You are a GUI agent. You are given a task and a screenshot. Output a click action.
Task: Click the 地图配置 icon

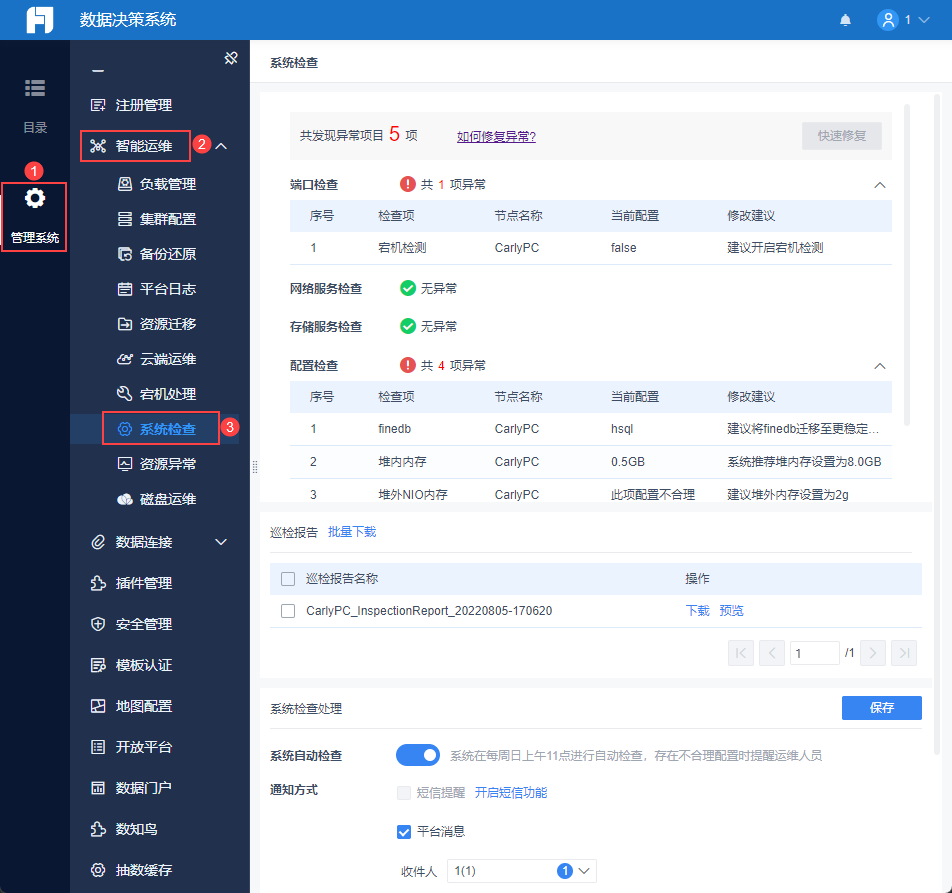[98, 706]
